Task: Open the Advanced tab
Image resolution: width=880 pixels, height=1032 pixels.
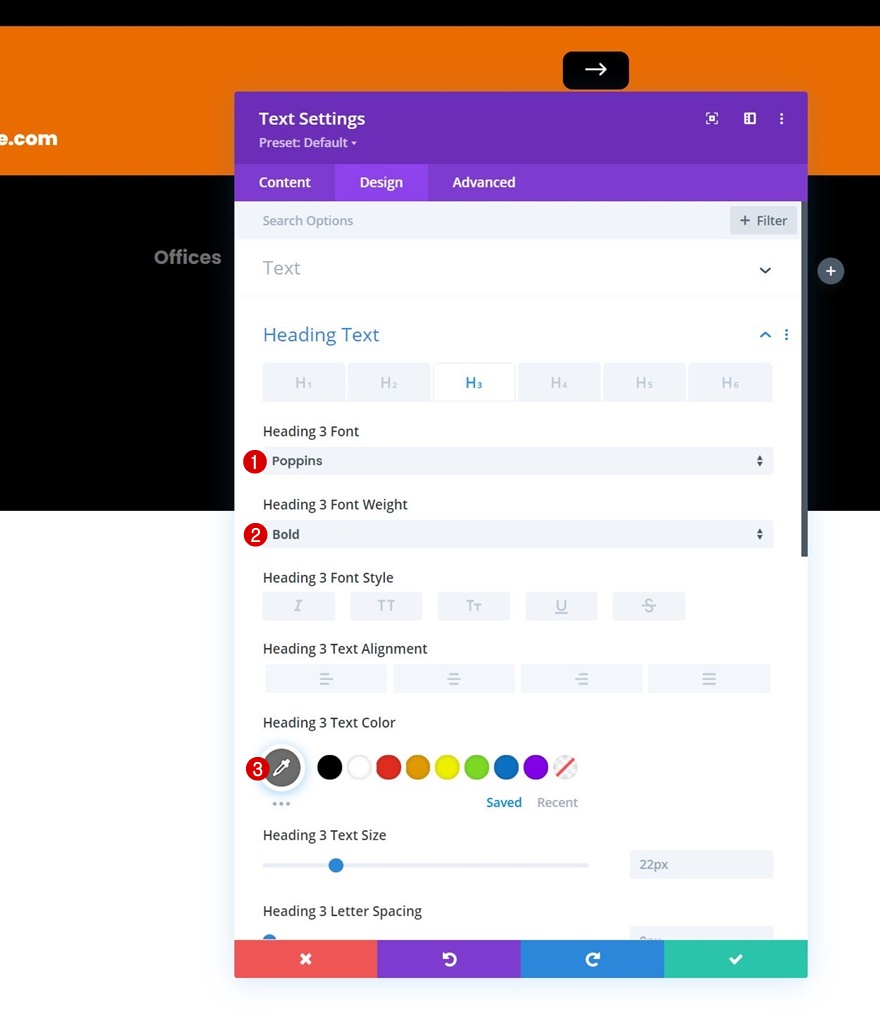Action: pyautogui.click(x=484, y=182)
